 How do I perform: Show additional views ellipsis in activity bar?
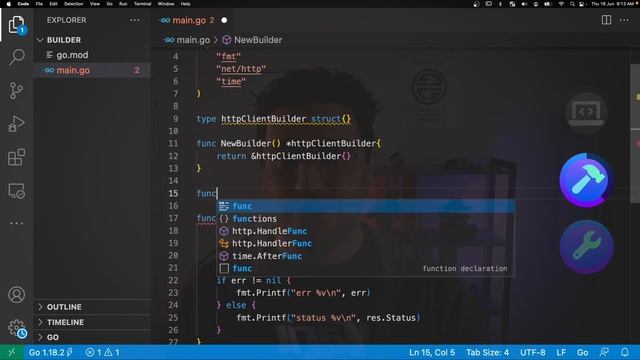[x=16, y=223]
